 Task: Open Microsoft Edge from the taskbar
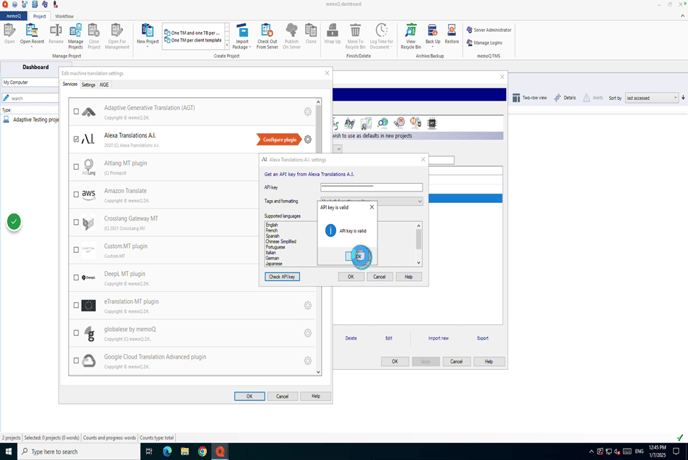click(x=167, y=451)
